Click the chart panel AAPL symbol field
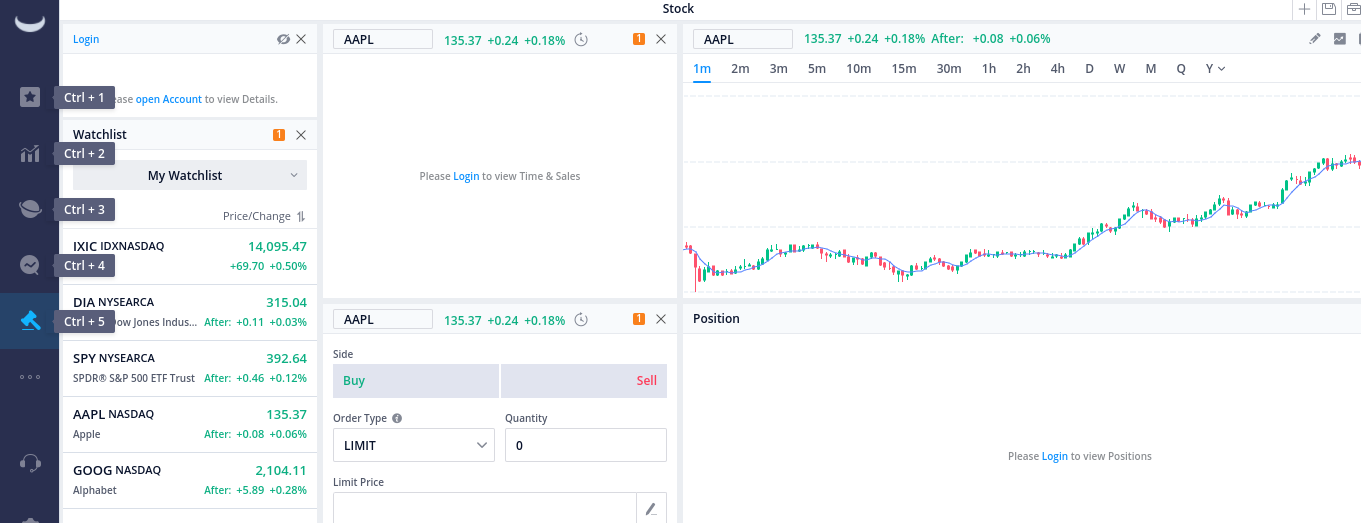Screen dimensions: 1361x523 [743, 39]
